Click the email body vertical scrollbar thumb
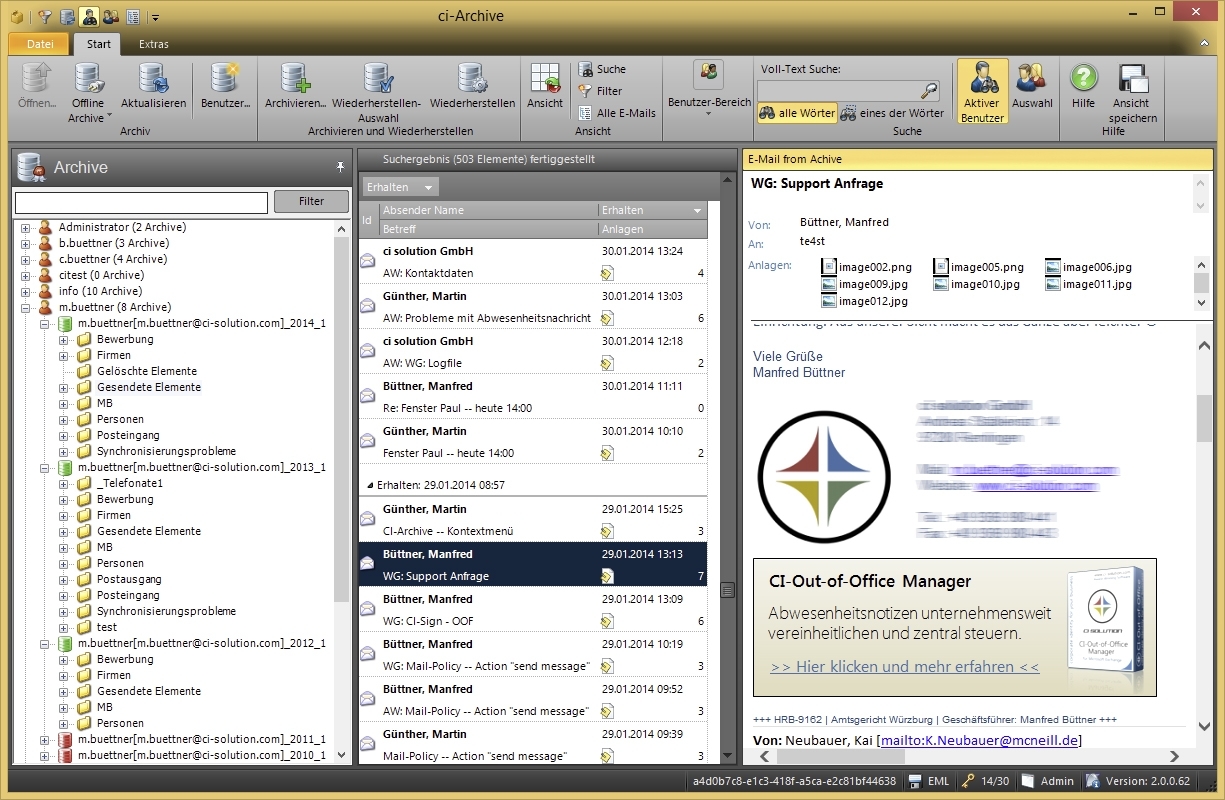Viewport: 1225px width, 800px height. pyautogui.click(x=1204, y=417)
